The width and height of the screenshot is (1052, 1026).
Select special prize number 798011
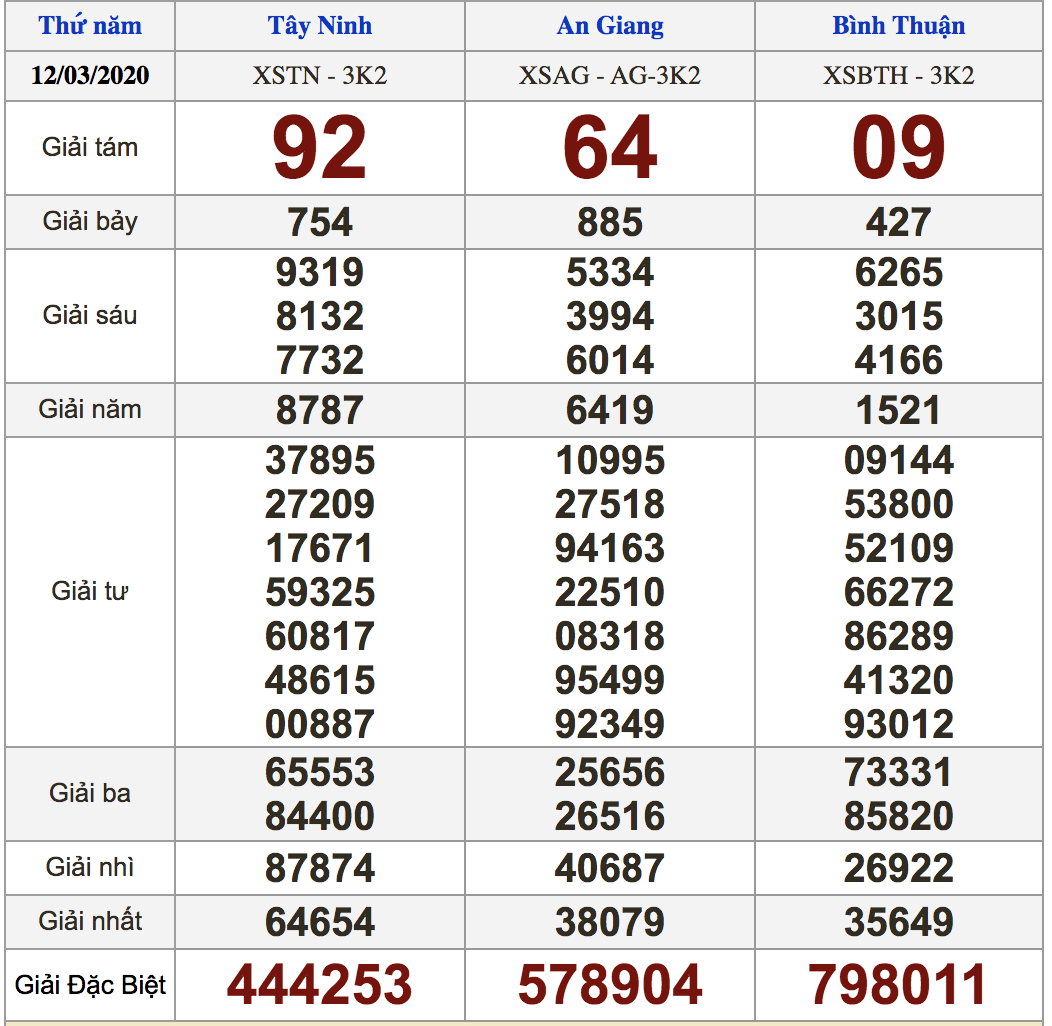pyautogui.click(x=898, y=985)
